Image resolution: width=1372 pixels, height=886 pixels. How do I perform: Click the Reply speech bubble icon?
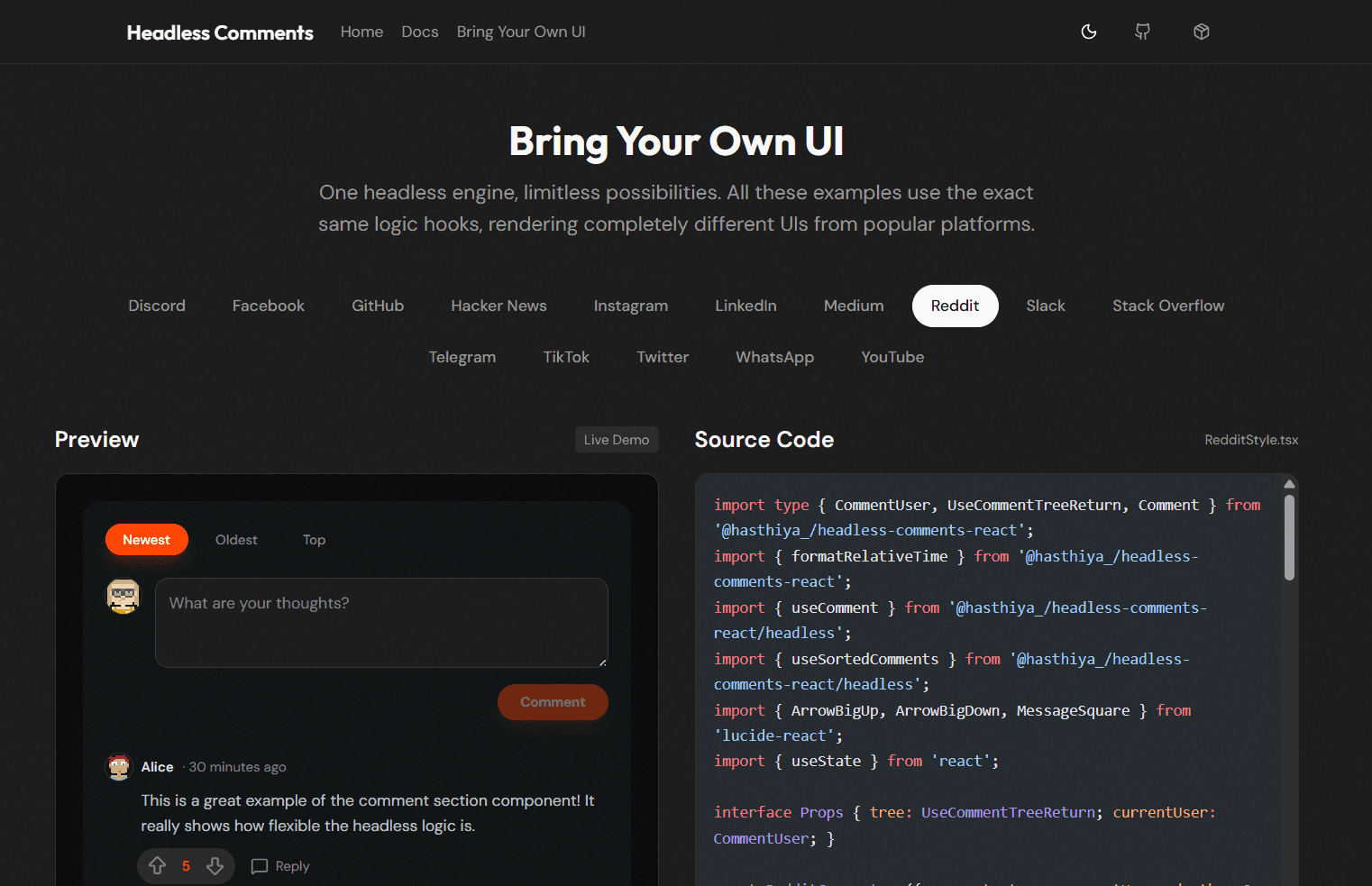pos(260,866)
